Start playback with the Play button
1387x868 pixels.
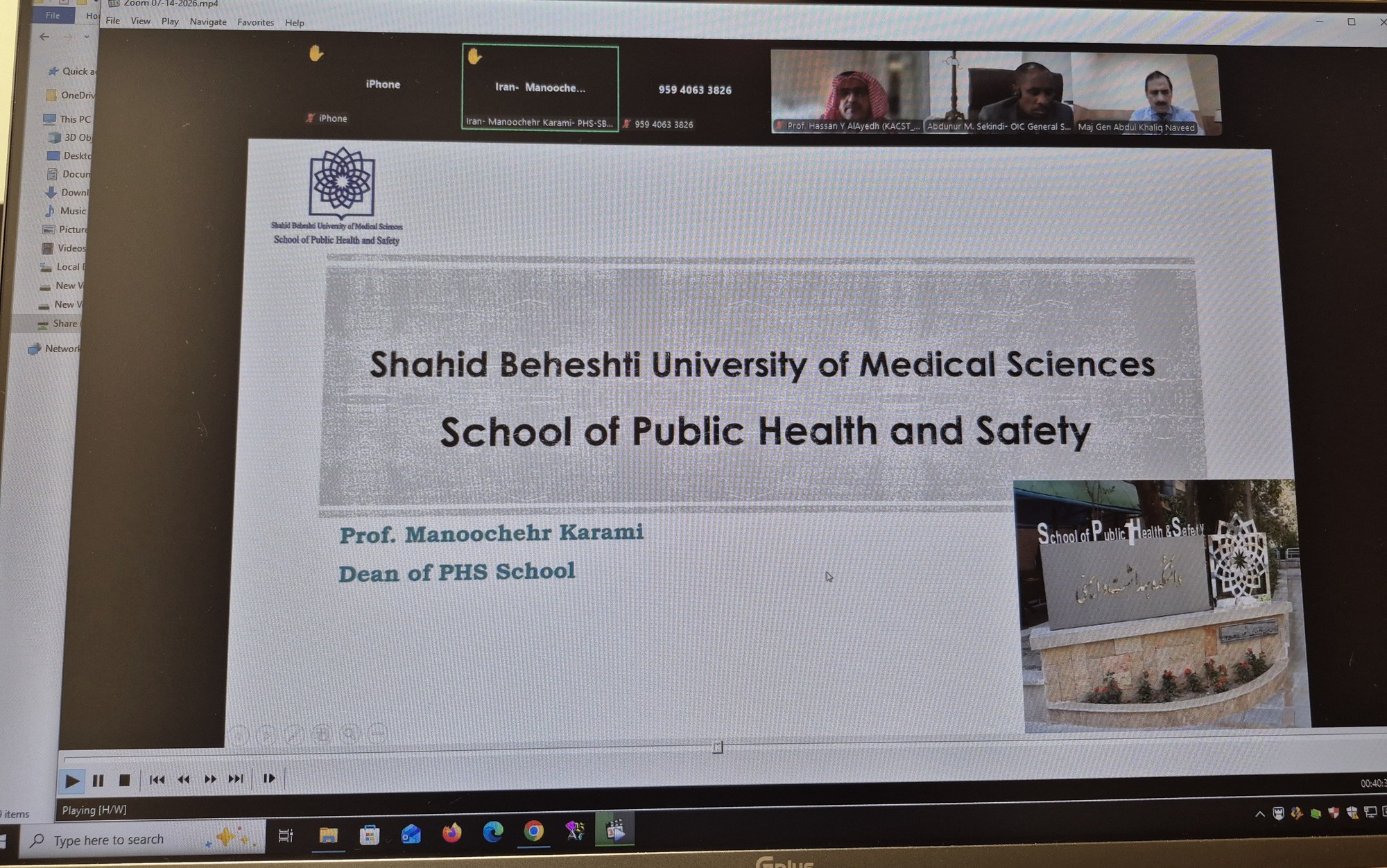pos(71,781)
